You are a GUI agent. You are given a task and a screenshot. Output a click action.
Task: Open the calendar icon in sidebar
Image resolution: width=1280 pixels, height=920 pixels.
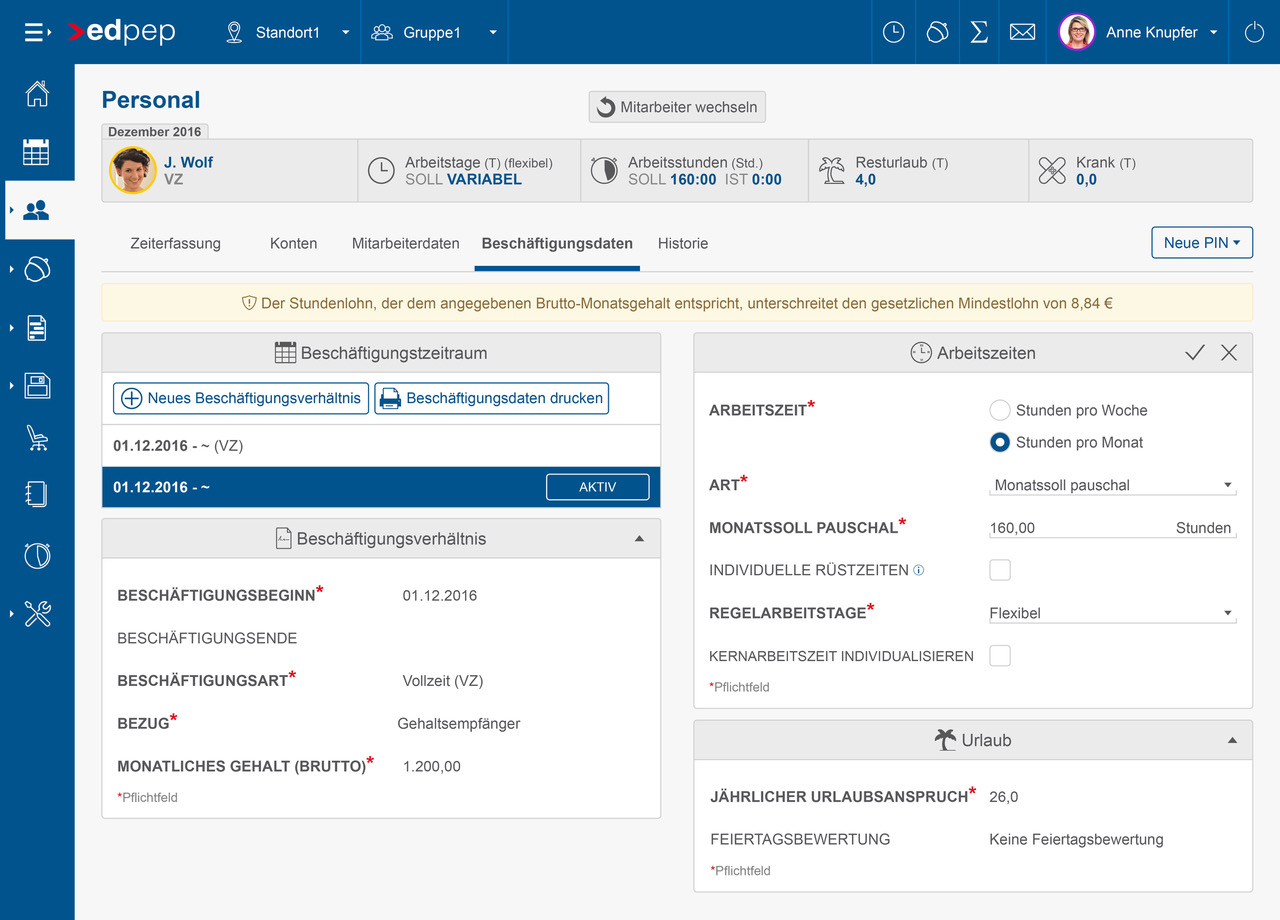[37, 152]
